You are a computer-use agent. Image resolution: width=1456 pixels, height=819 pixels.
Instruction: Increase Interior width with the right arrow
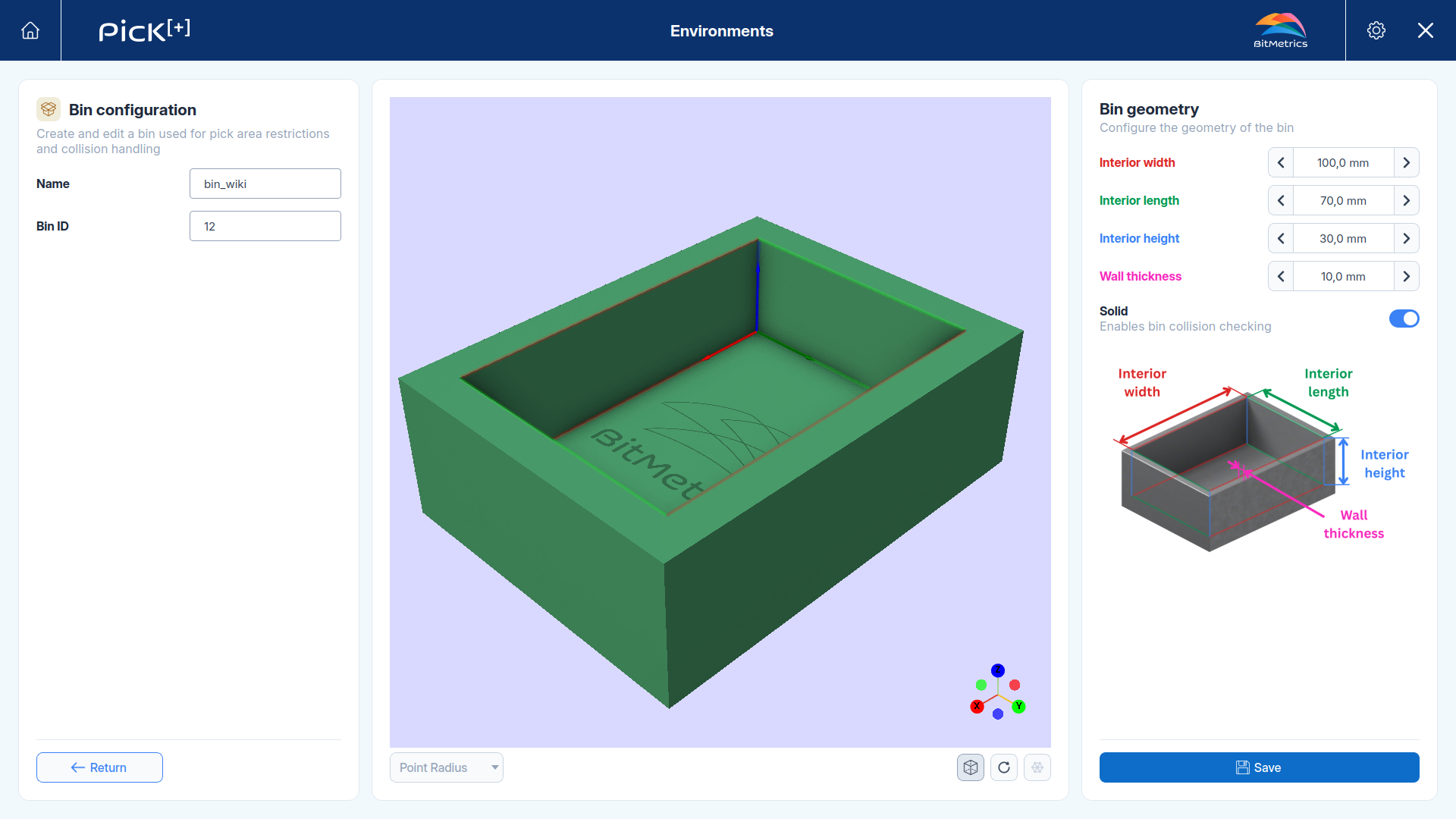pos(1407,162)
